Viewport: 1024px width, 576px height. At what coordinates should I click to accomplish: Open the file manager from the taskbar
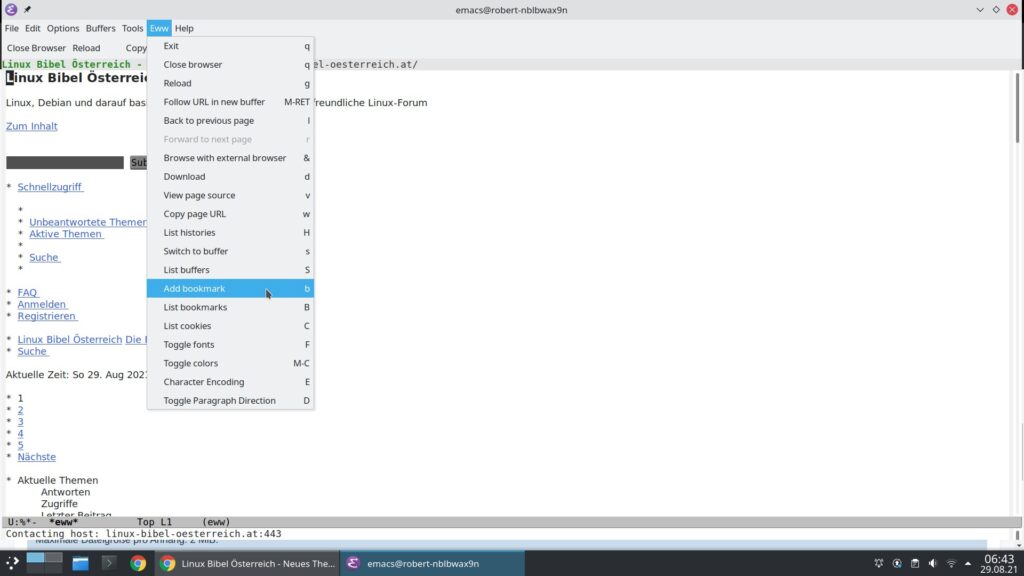pyautogui.click(x=80, y=563)
